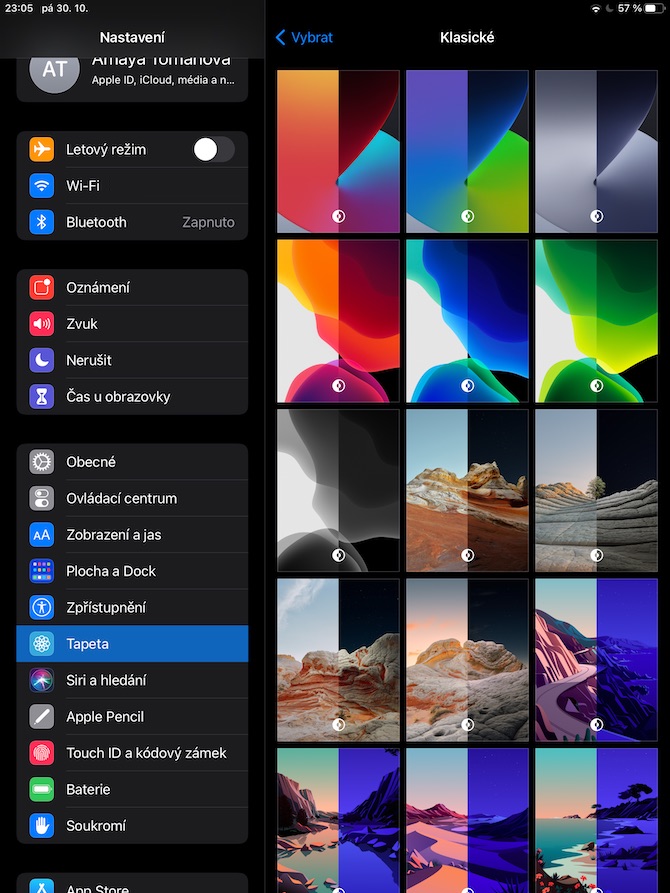This screenshot has height=893, width=670.
Task: Tap the hourglass Čas u obrazovky icon
Action: 42,396
